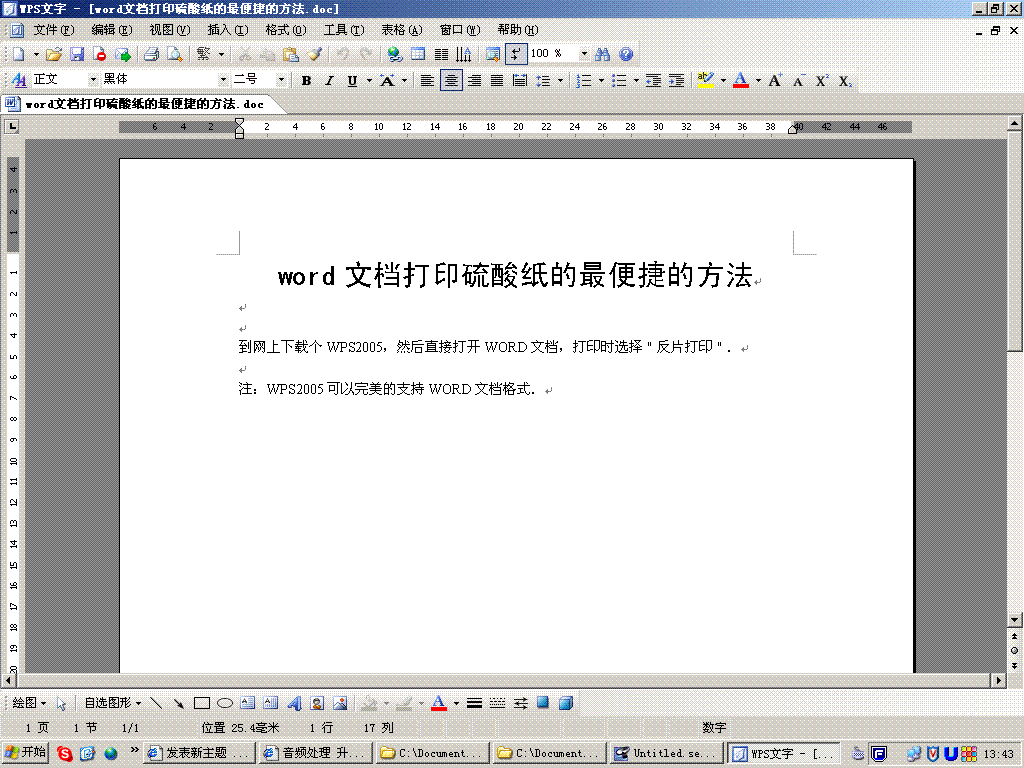Click the 3D style cube icon
The image size is (1024, 768).
(x=566, y=703)
